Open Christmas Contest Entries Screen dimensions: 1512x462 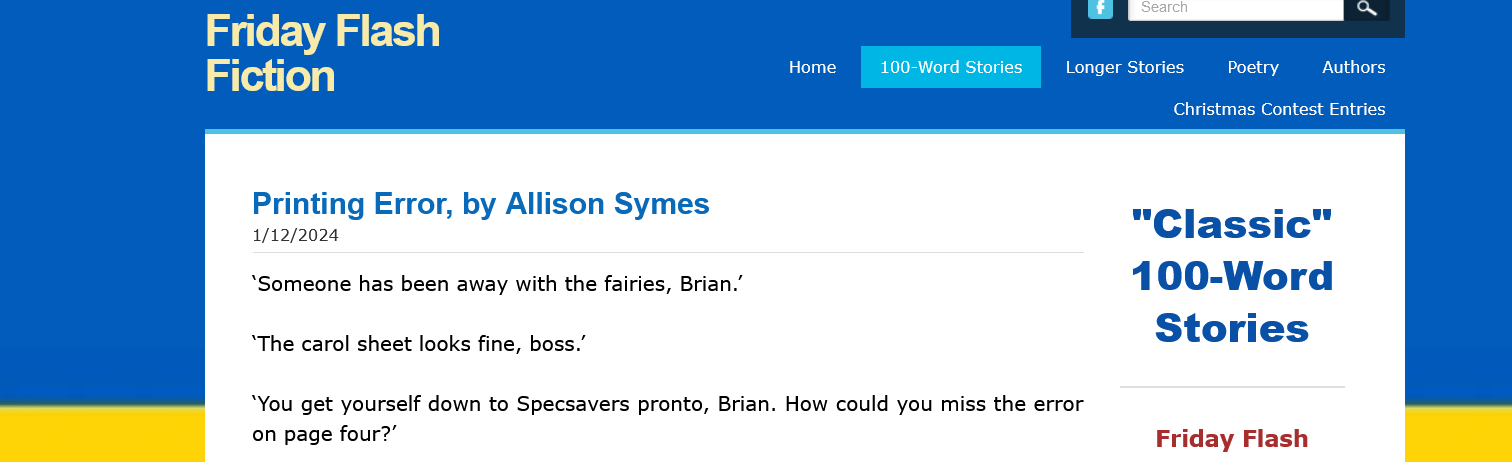(1279, 109)
